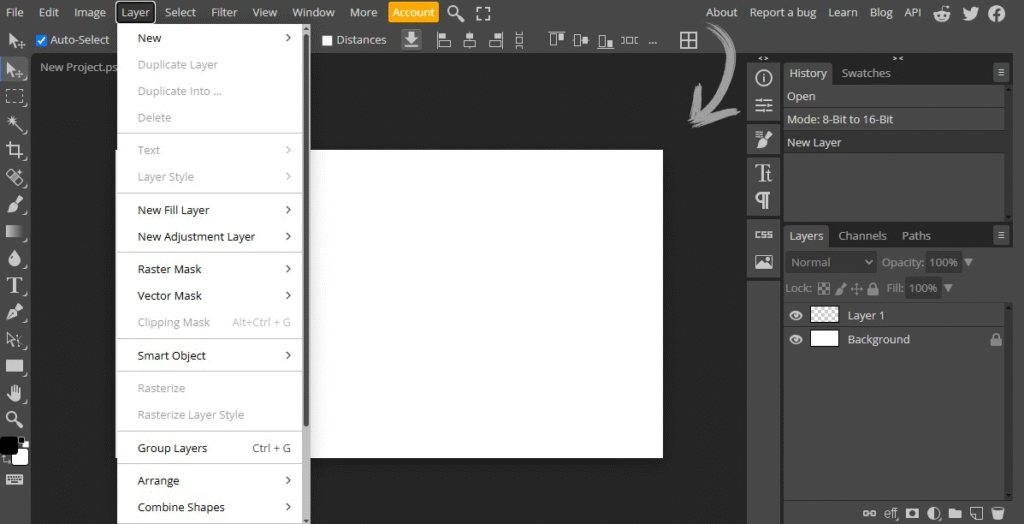Select the Crop tool
1024x524 pixels.
(15, 150)
